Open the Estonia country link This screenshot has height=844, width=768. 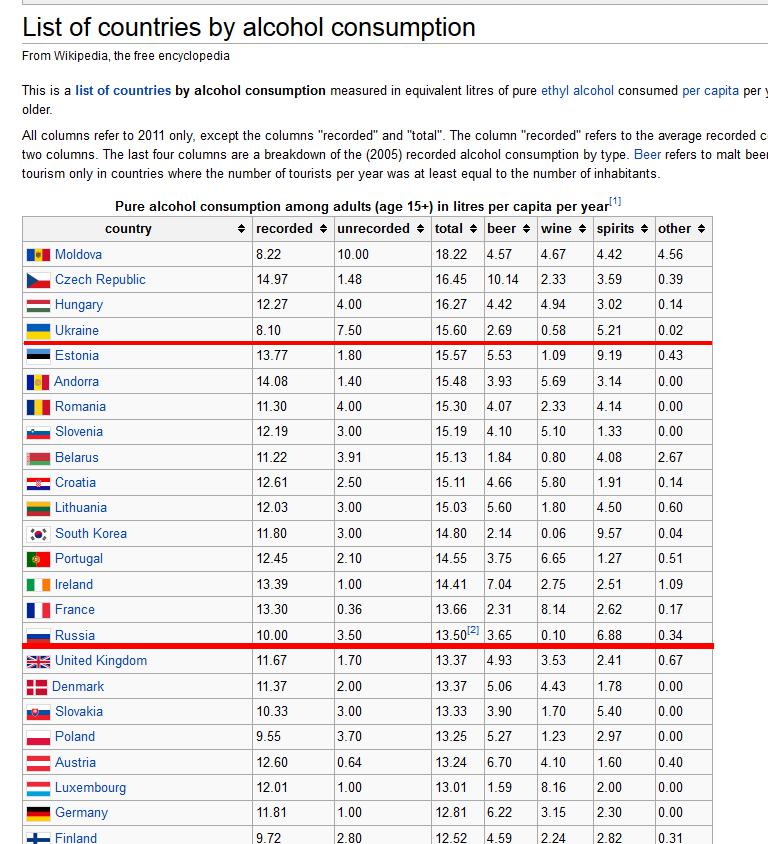click(x=77, y=356)
